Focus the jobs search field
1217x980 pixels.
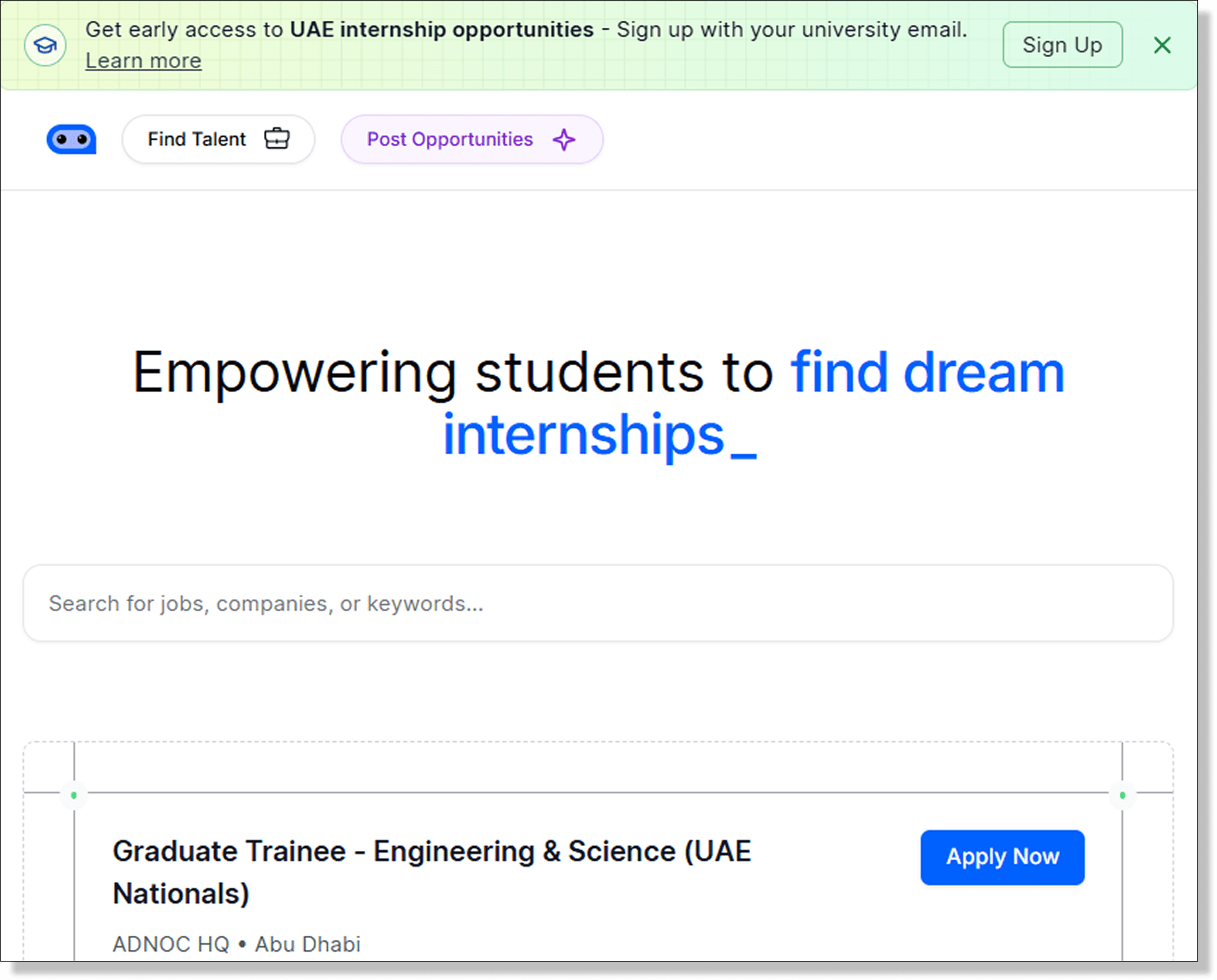598,603
